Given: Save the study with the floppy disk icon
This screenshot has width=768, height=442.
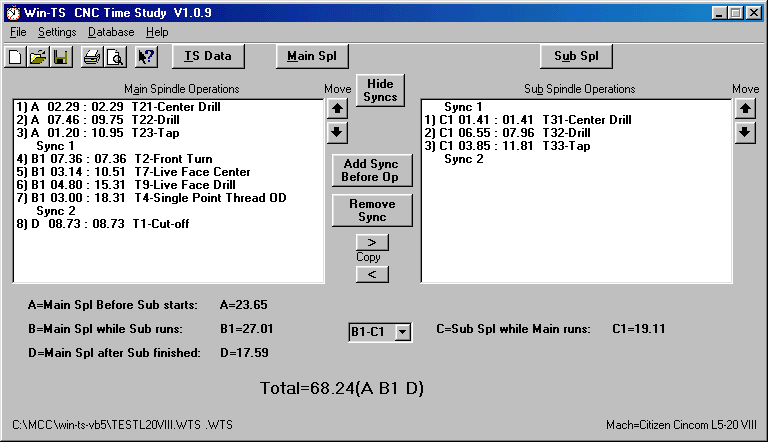Looking at the screenshot, I should coord(59,57).
